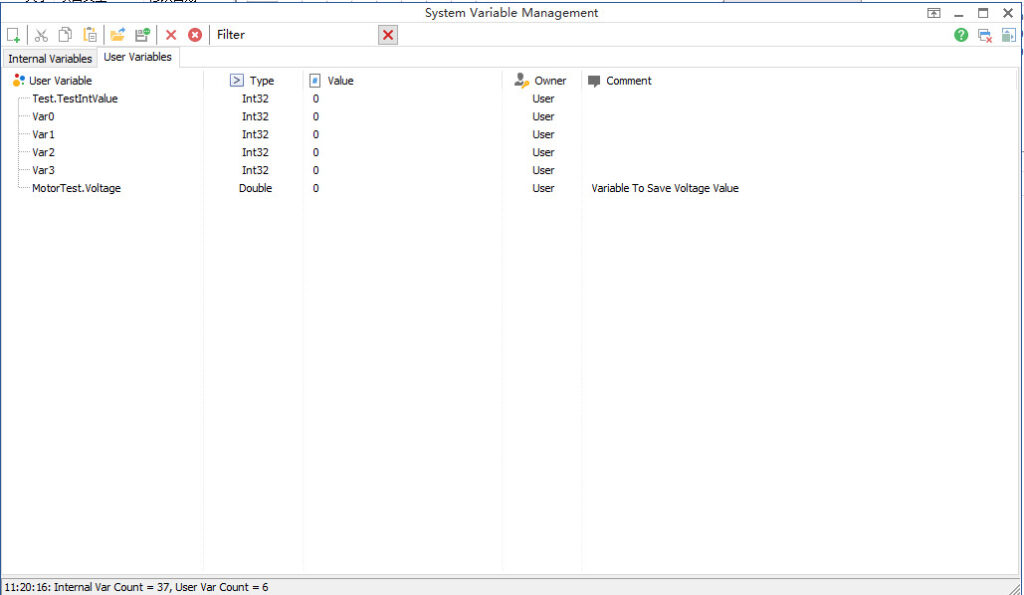Select the Test.TestIntValue variable
The height and width of the screenshot is (595, 1024).
pyautogui.click(x=75, y=98)
